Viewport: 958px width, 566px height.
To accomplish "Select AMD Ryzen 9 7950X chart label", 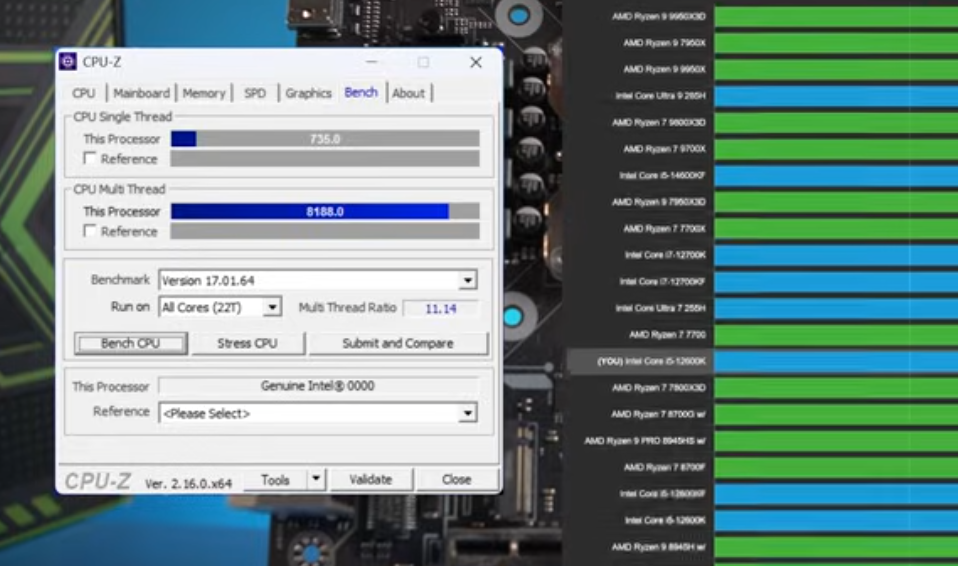I will point(664,43).
